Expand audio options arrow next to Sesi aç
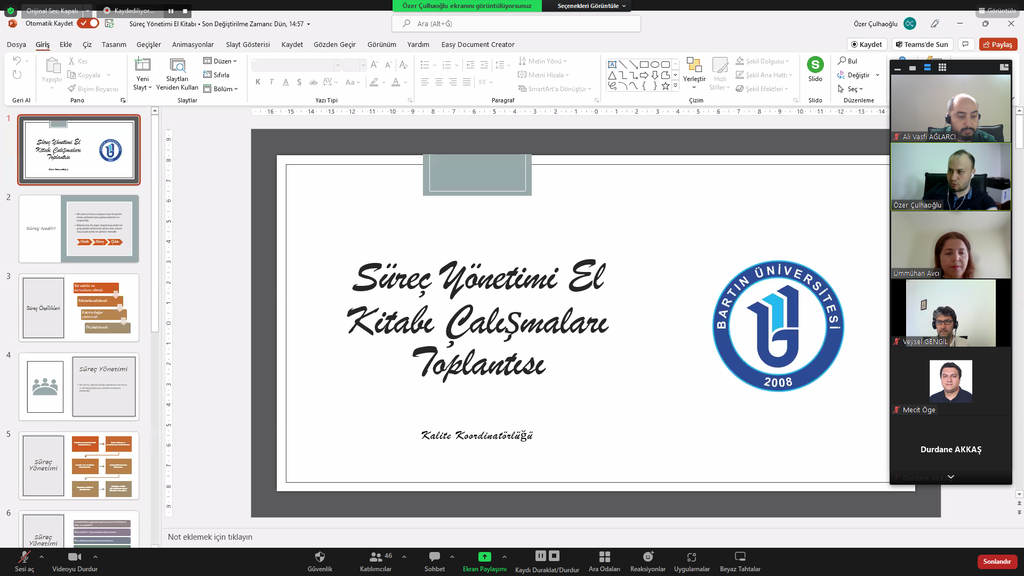This screenshot has width=1024, height=576. (x=41, y=557)
